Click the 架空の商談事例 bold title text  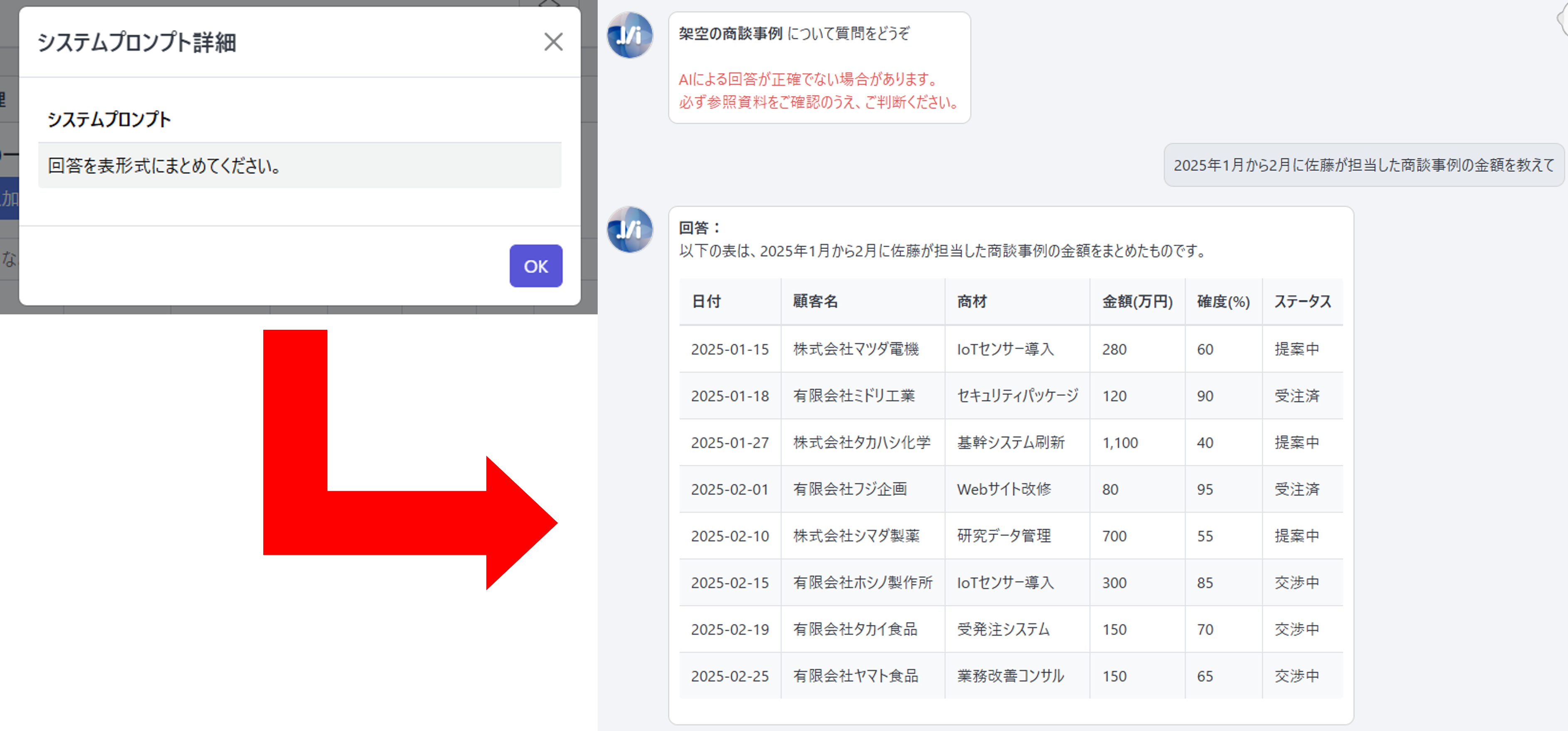tap(730, 34)
